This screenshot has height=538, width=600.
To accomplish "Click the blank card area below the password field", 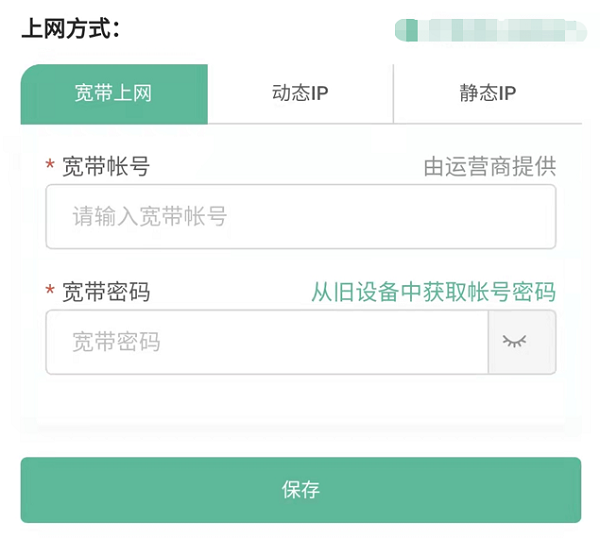I will pos(300,405).
